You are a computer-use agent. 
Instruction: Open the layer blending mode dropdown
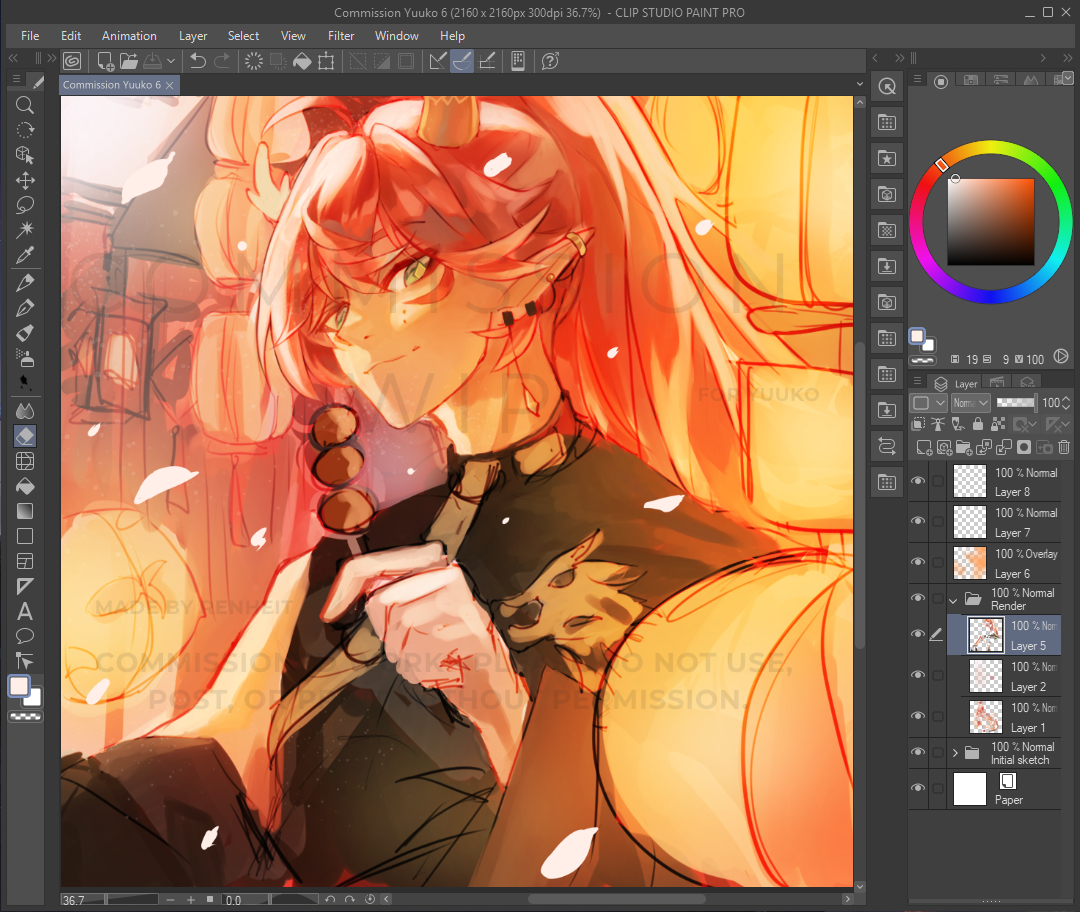(969, 402)
